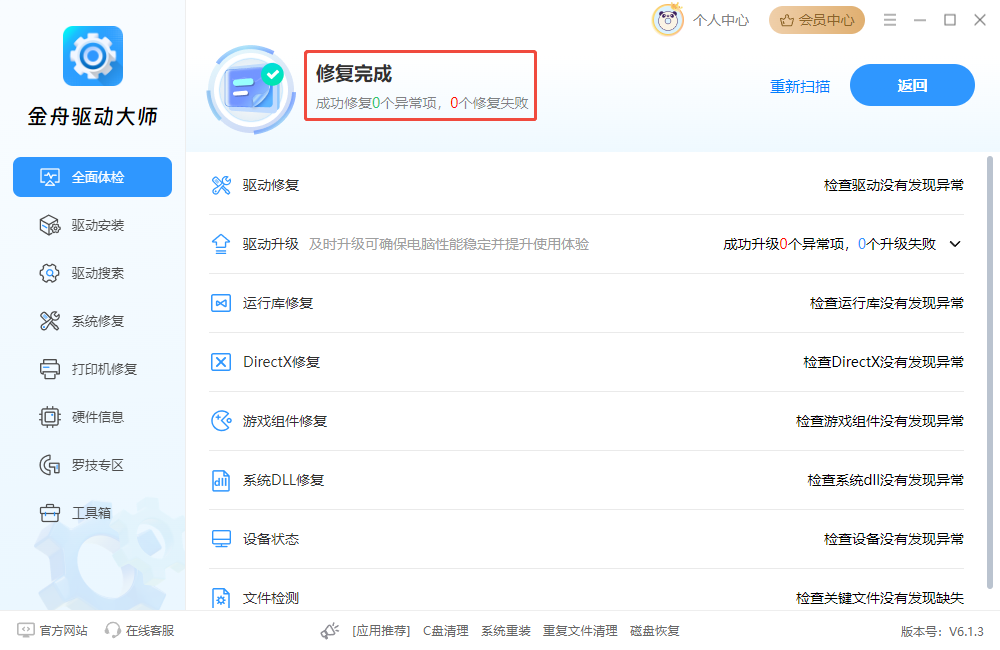Click the 驱动修复 tools icon in list
Screen dimensions: 1000x650
221,186
